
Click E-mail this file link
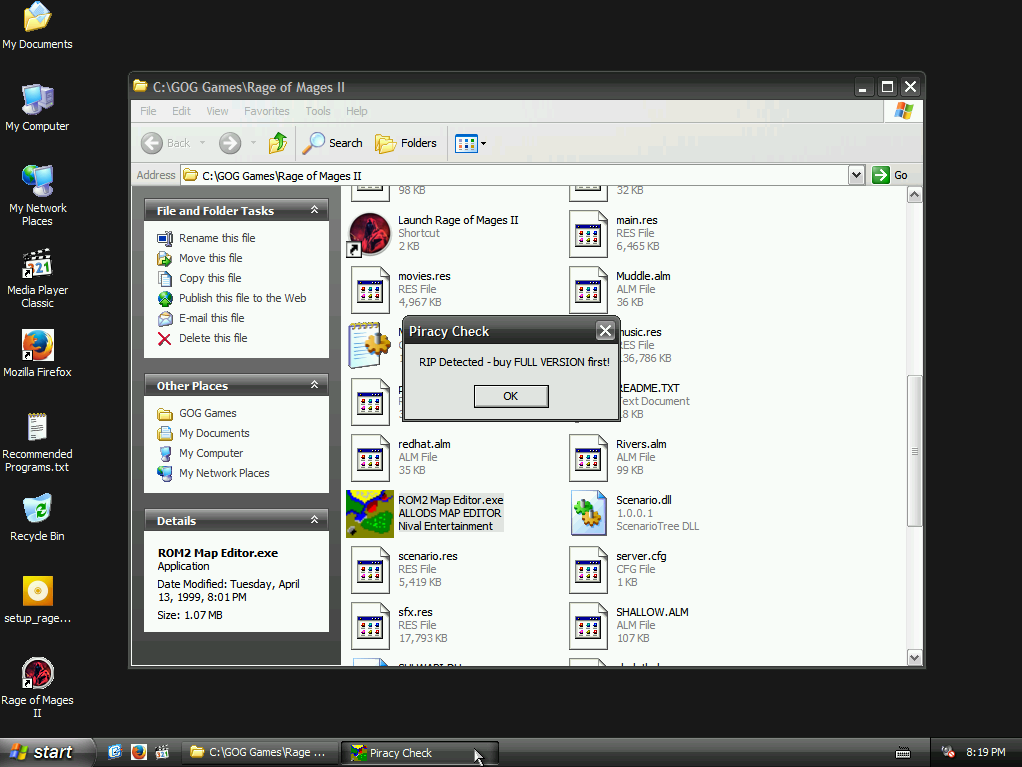tap(212, 318)
